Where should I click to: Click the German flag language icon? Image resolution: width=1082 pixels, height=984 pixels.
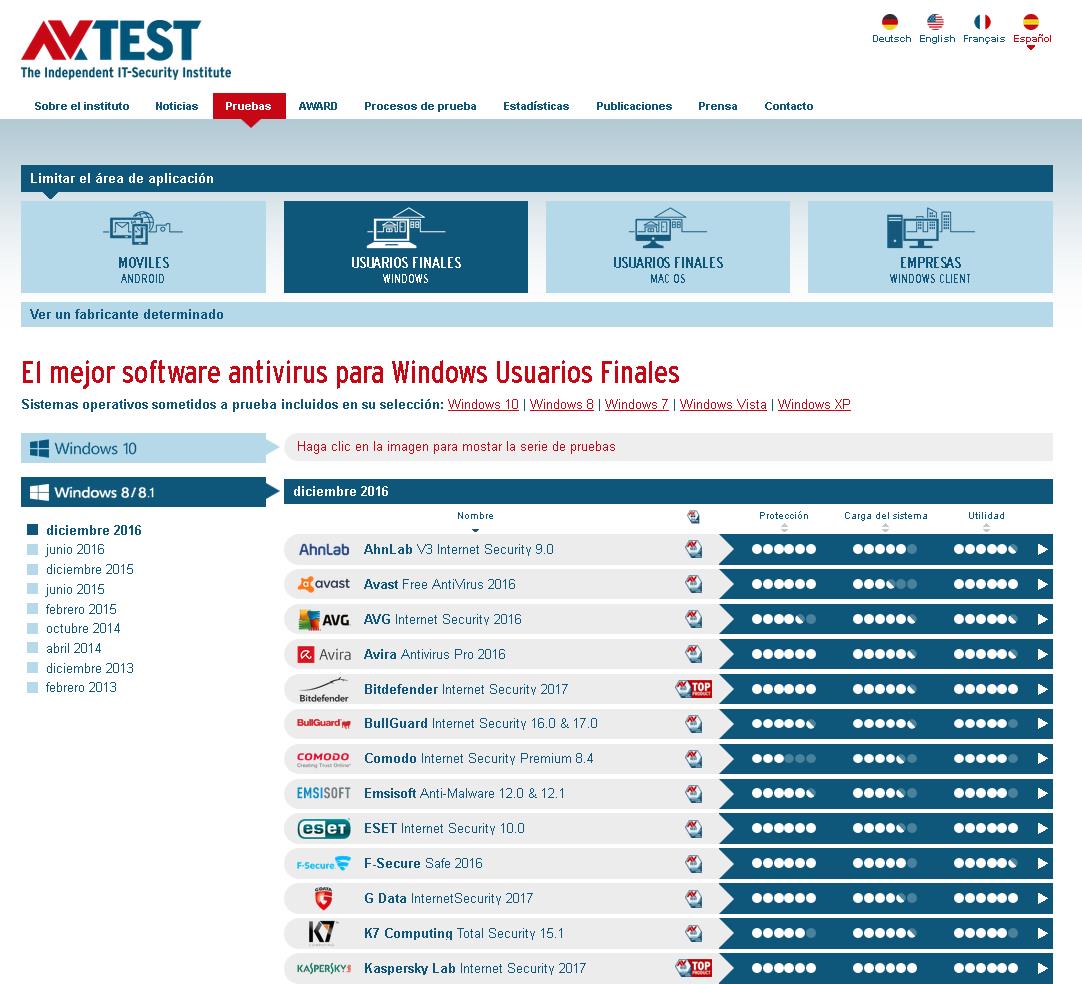pos(890,22)
